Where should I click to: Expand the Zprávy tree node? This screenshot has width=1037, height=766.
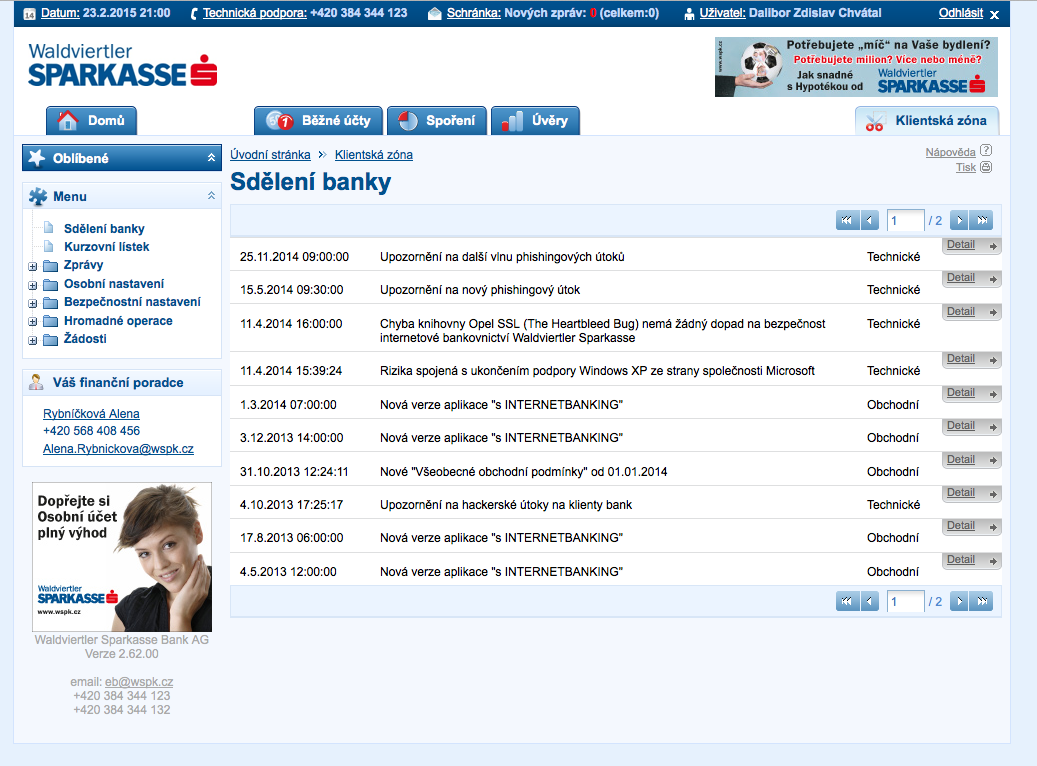point(32,267)
